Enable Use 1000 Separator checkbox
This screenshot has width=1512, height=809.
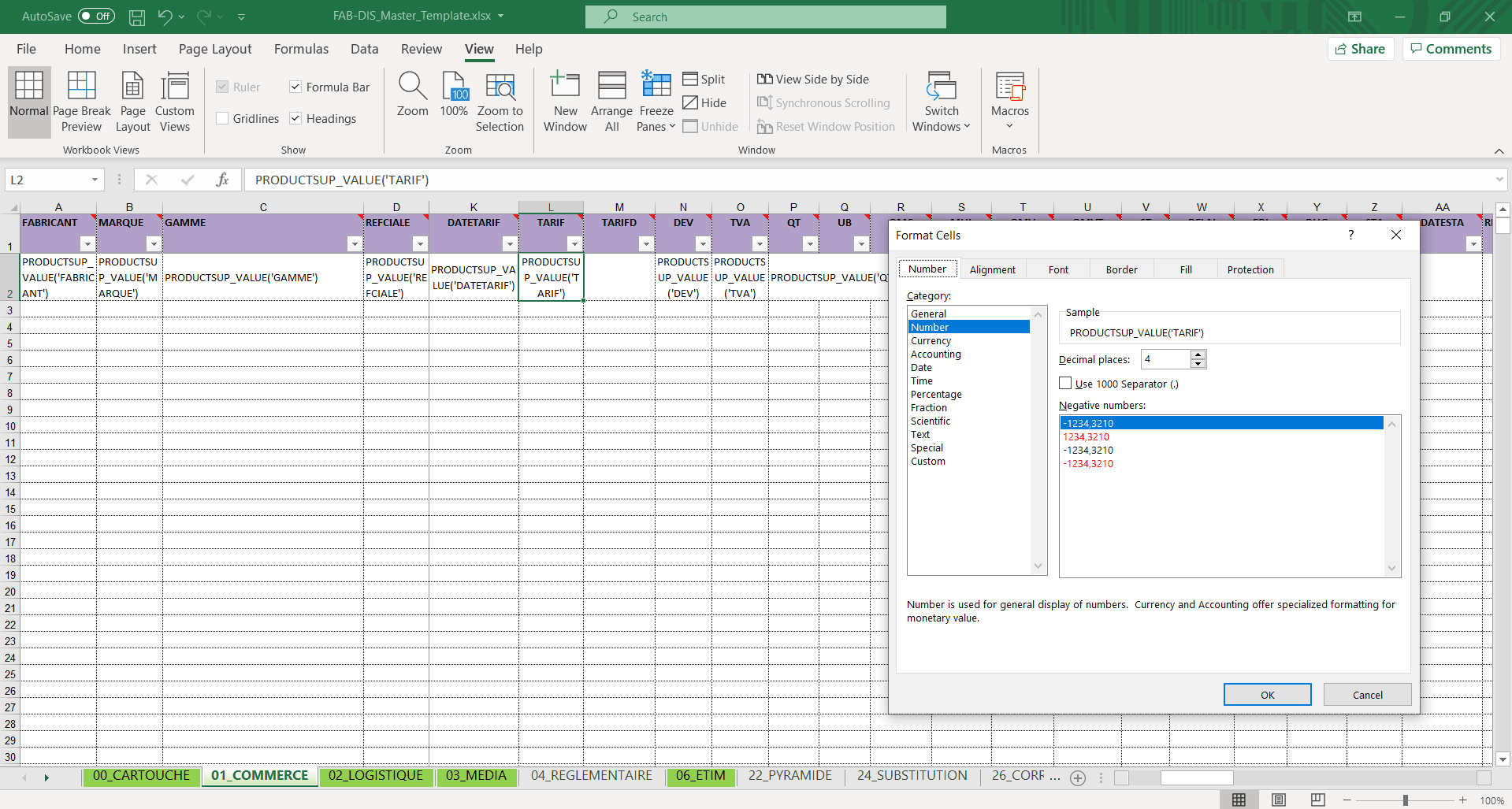[x=1066, y=384]
